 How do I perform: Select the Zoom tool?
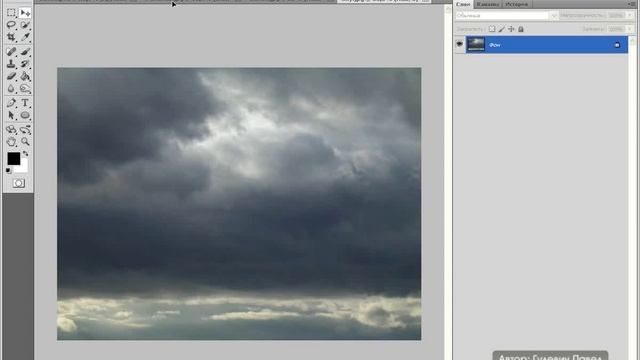[25, 142]
